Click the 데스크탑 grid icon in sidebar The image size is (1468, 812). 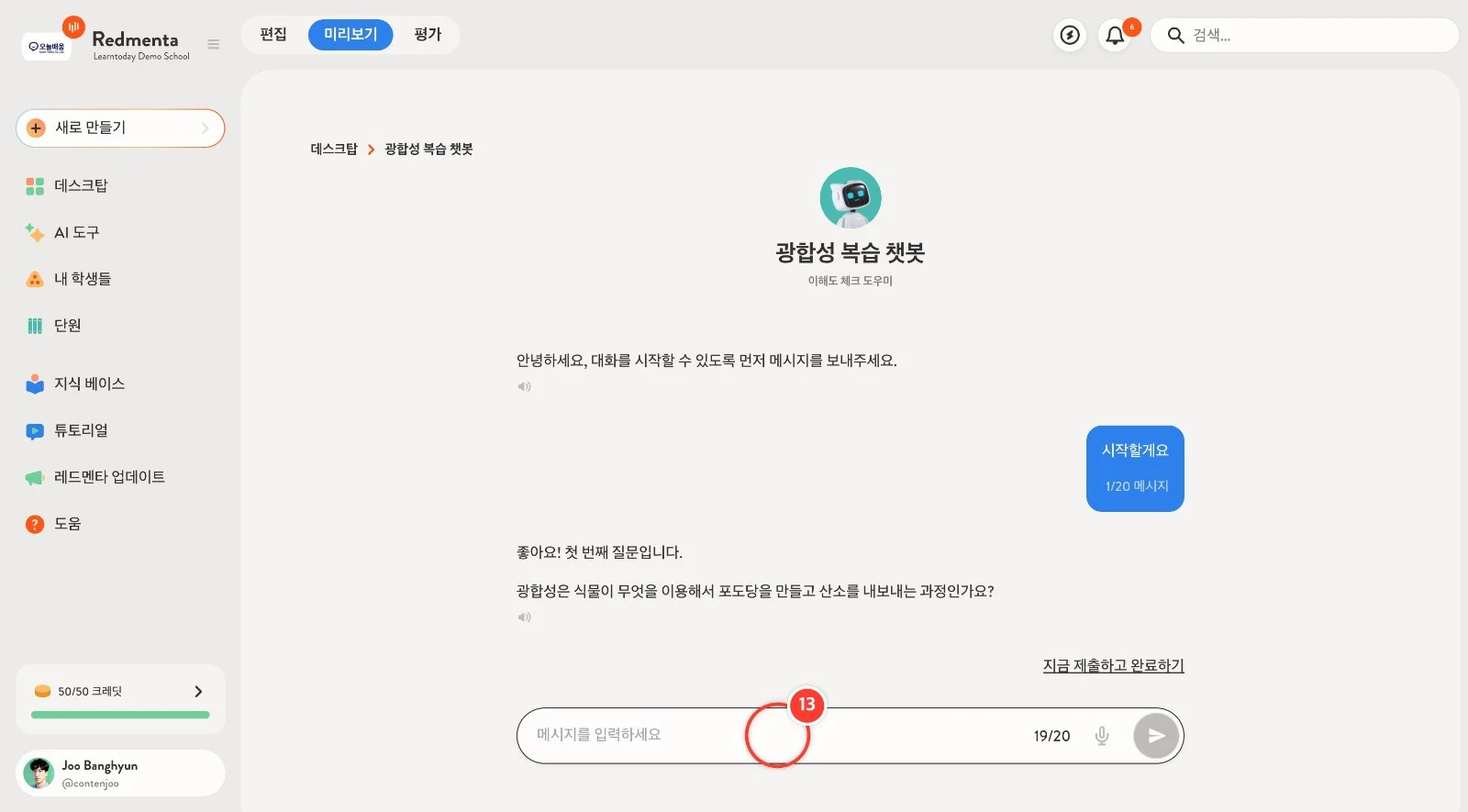35,186
